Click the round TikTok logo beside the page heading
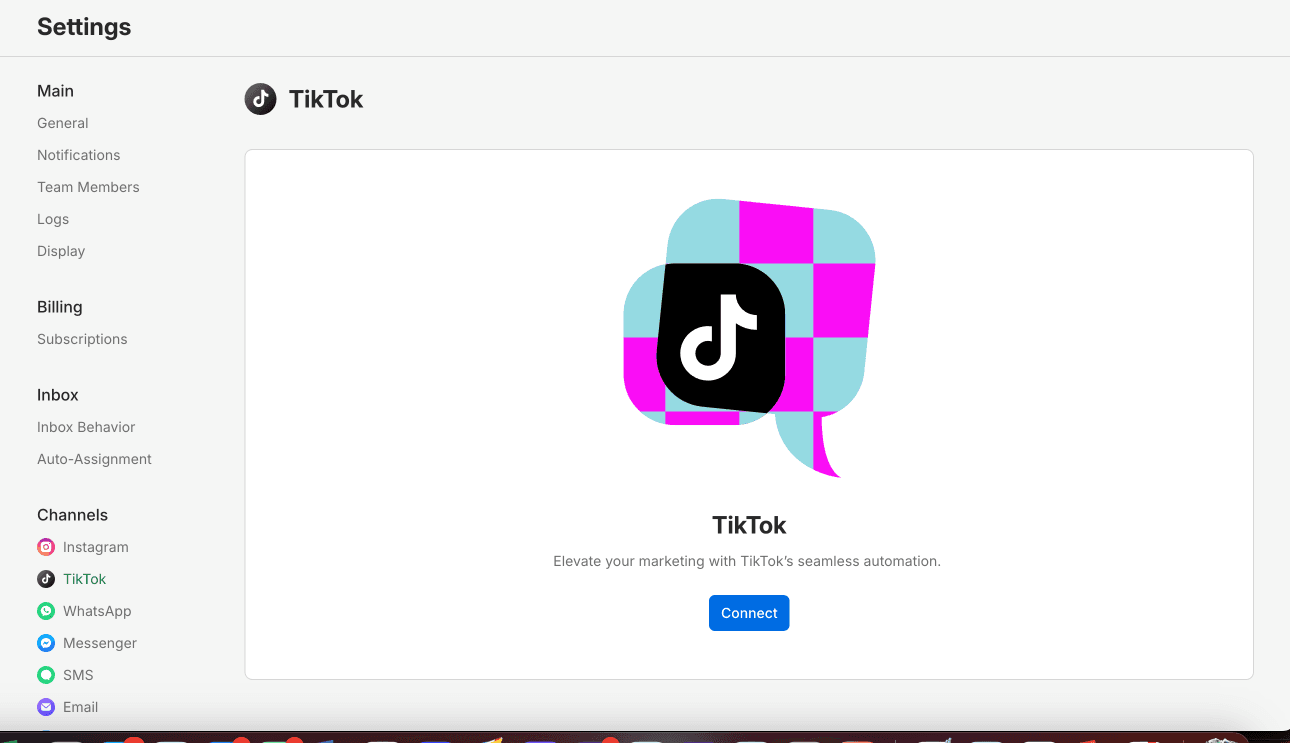Screen dimensions: 1290x743 coord(260,99)
